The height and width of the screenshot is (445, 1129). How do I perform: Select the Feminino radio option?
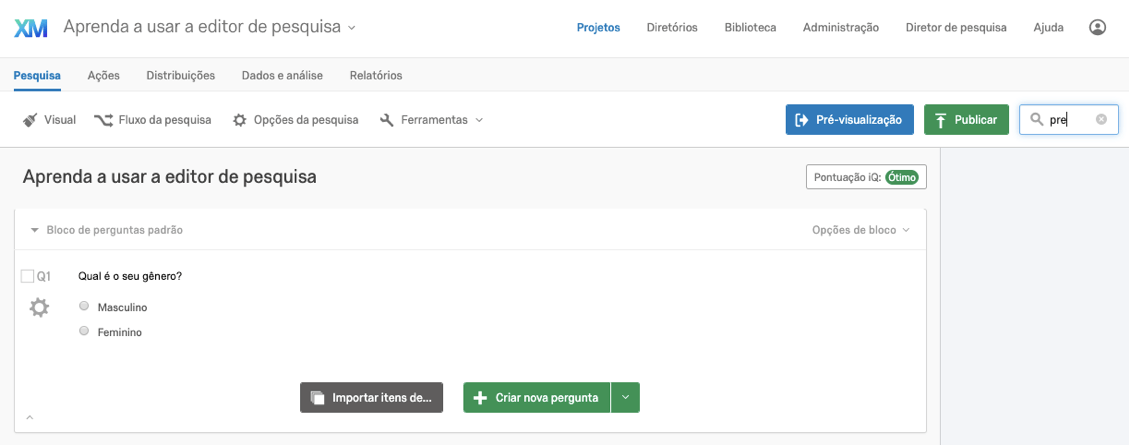pos(84,331)
